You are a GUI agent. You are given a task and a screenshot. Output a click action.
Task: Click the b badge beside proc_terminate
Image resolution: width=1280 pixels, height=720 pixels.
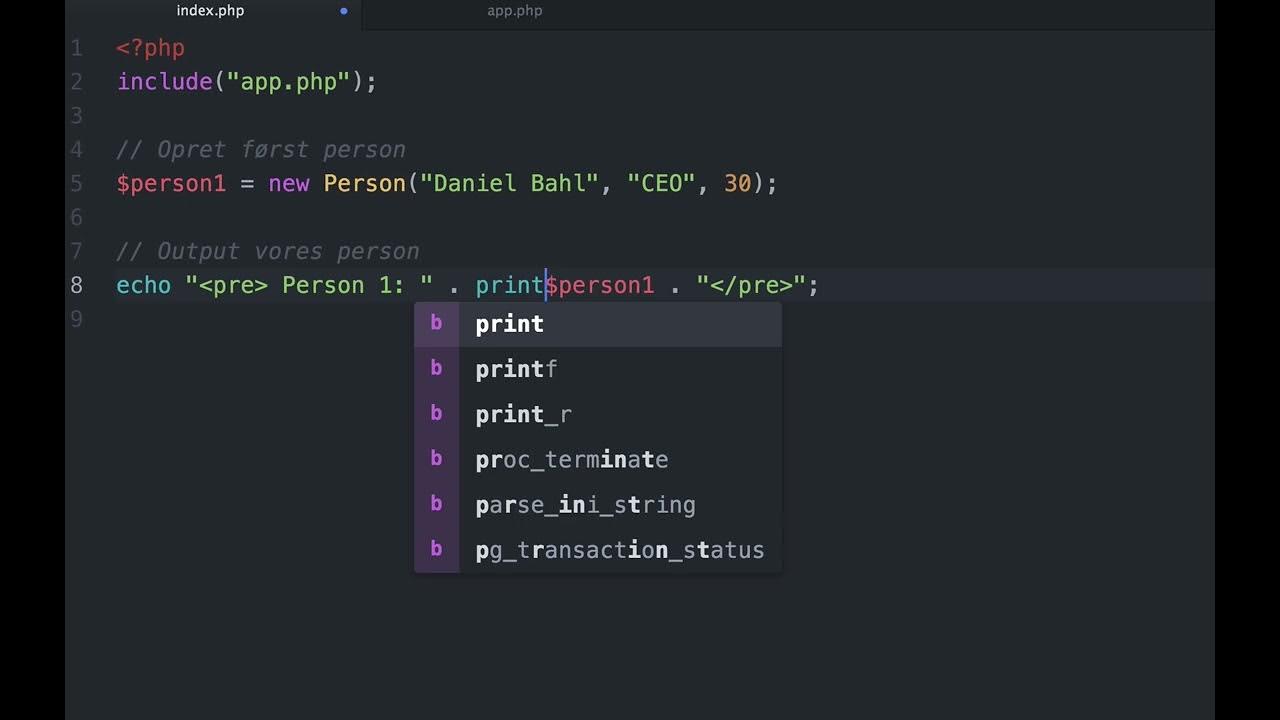click(x=437, y=458)
